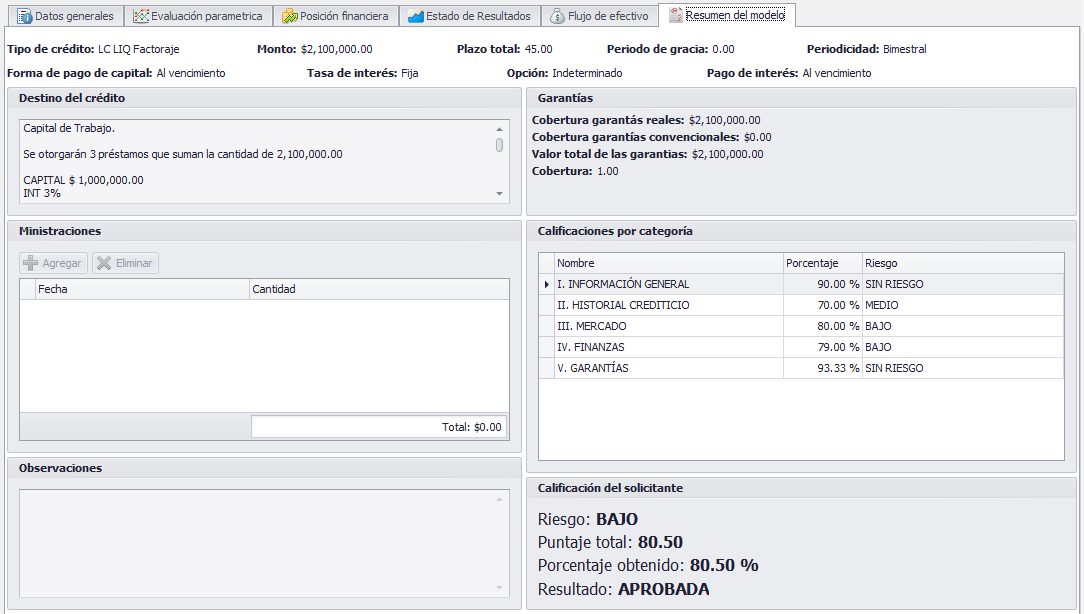
Task: Click the down arrow in Destino del crédito scrollbar
Action: 499,194
